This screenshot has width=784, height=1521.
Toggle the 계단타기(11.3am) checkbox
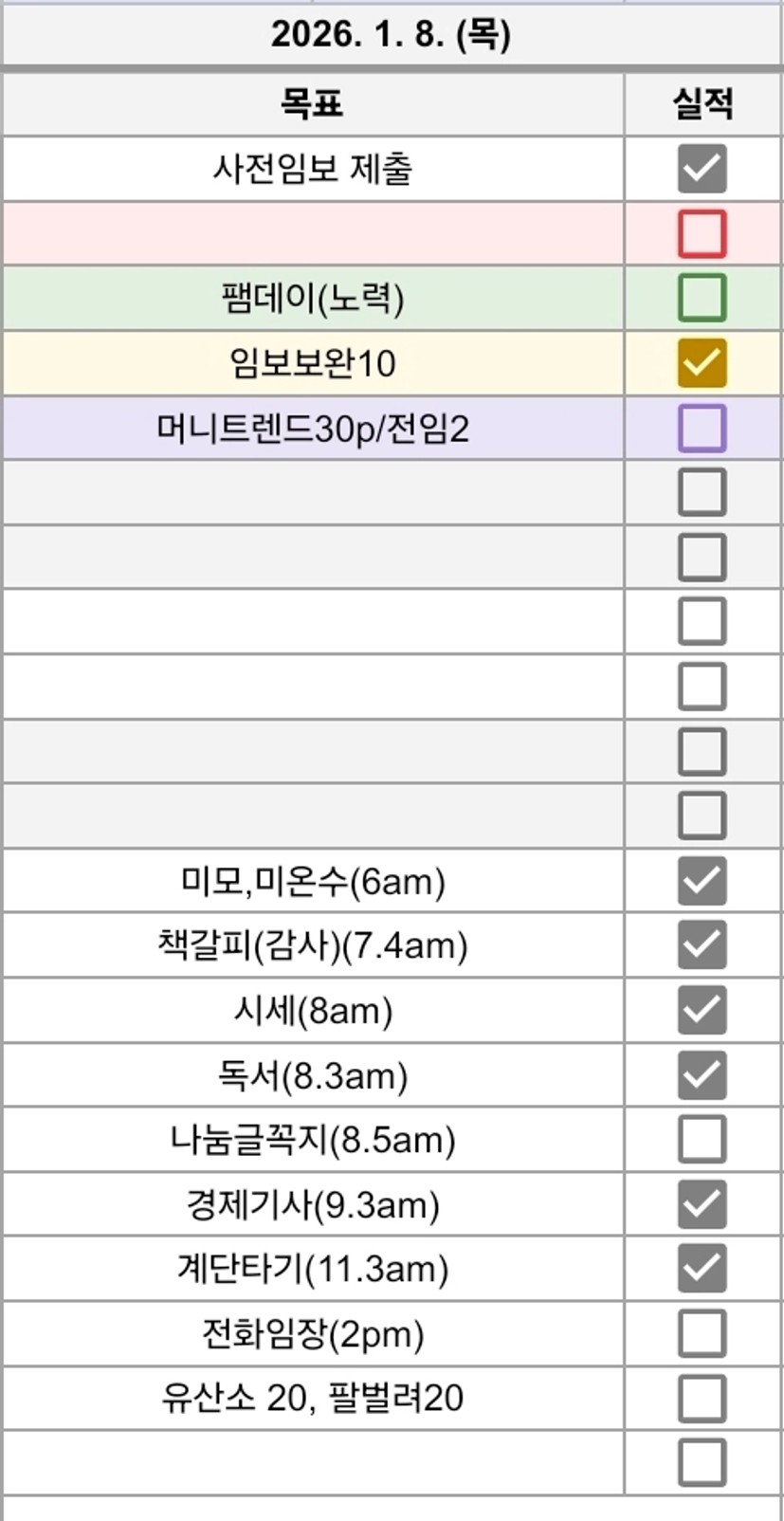[702, 1269]
